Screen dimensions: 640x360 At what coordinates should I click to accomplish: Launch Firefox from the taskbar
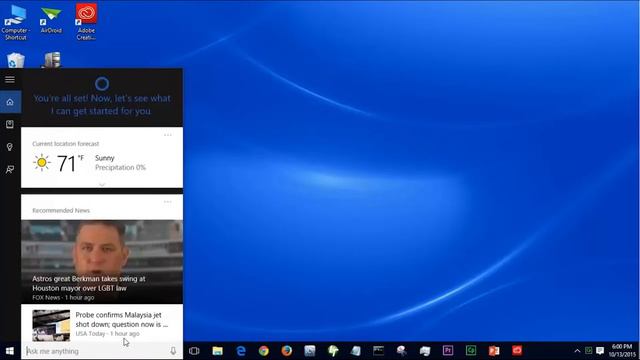287,351
